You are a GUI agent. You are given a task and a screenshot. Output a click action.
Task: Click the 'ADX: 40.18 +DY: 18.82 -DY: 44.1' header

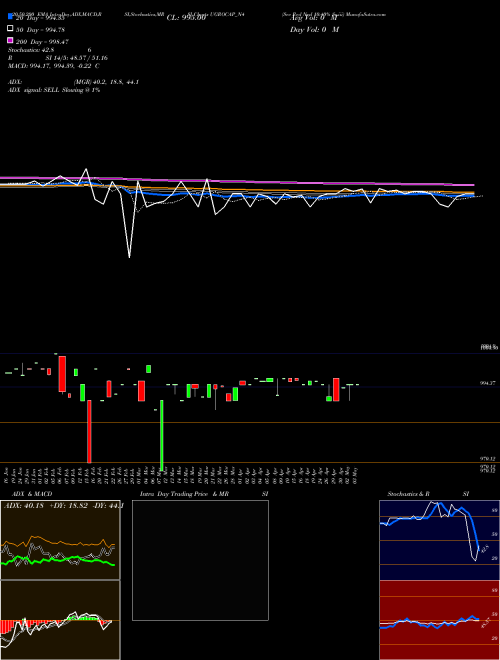point(62,506)
